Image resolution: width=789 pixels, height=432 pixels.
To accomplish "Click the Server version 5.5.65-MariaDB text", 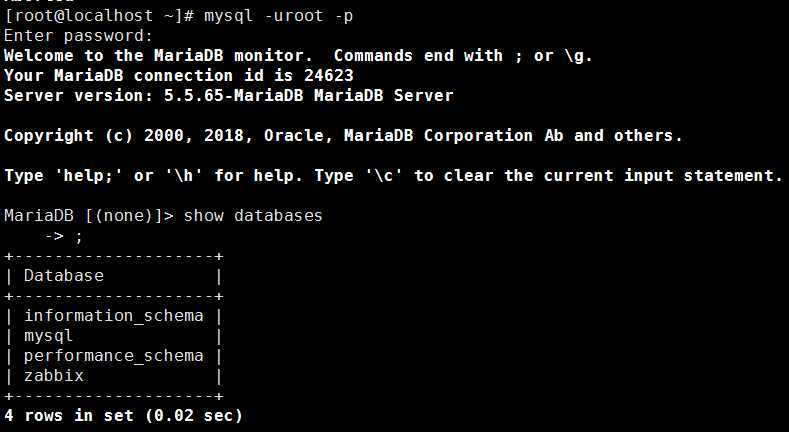I will [229, 96].
